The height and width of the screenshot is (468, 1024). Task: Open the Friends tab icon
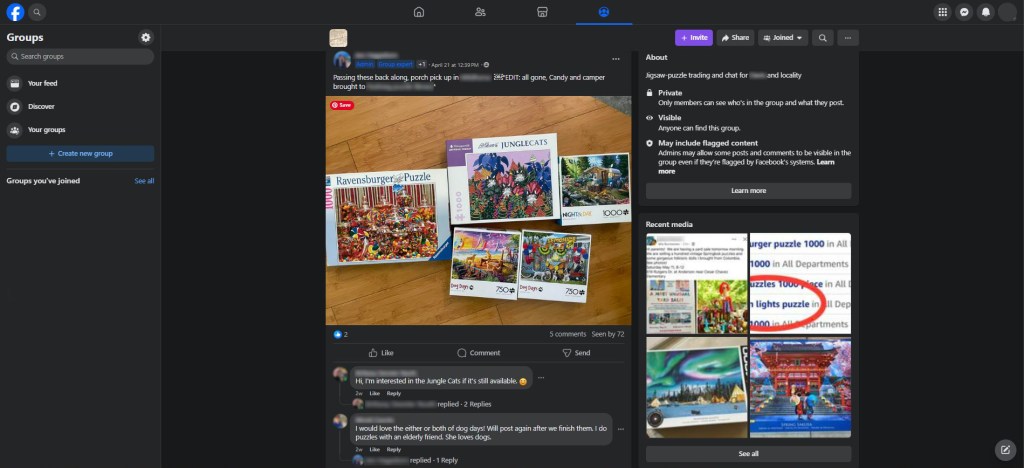480,12
